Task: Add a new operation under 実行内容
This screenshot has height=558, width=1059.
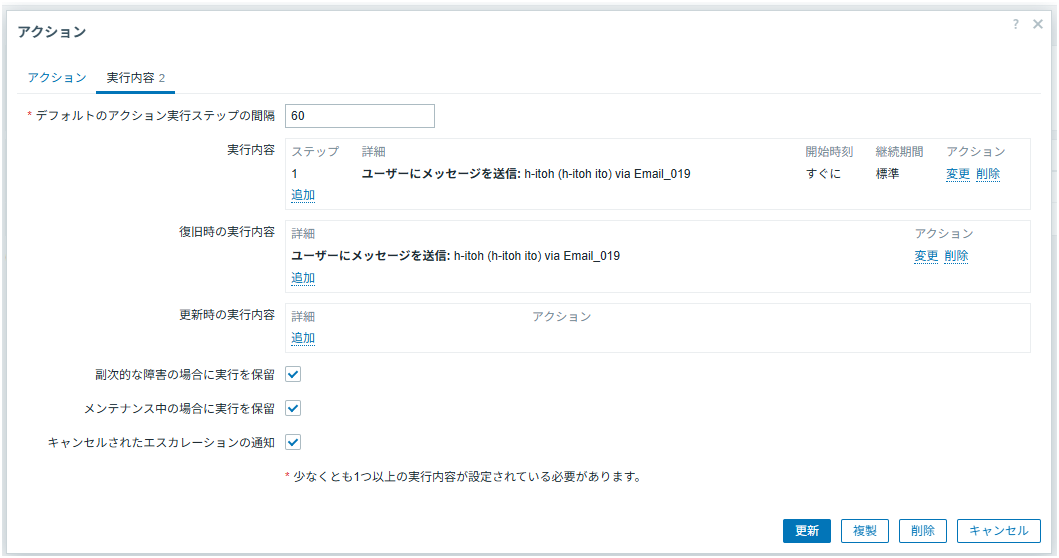Action: tap(303, 195)
